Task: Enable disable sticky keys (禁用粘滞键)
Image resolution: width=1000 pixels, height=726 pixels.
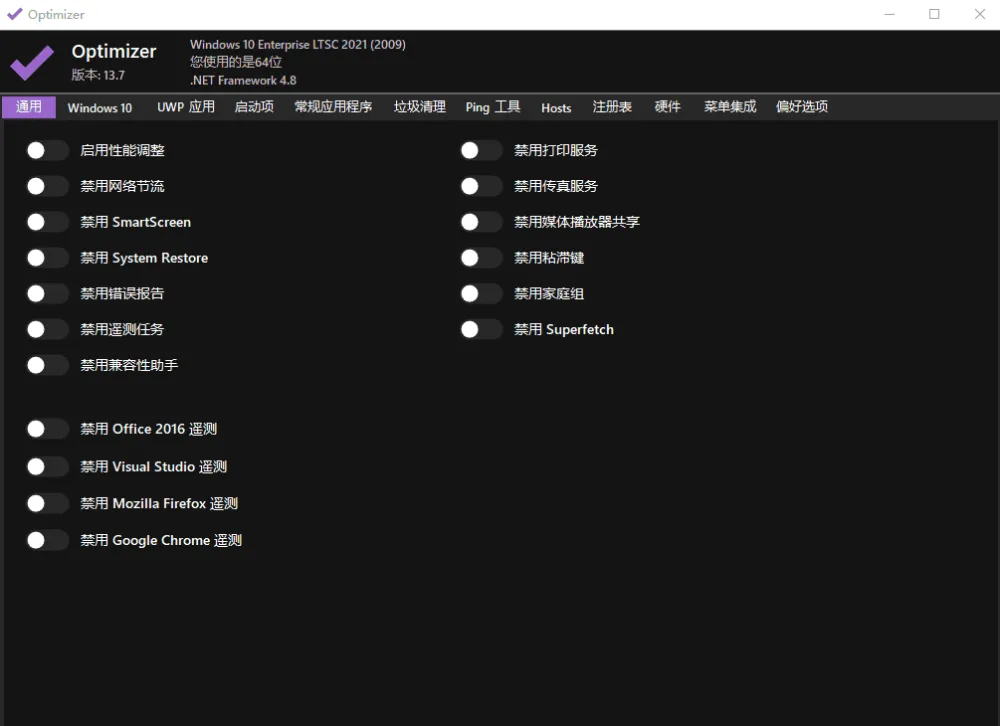Action: pos(480,257)
